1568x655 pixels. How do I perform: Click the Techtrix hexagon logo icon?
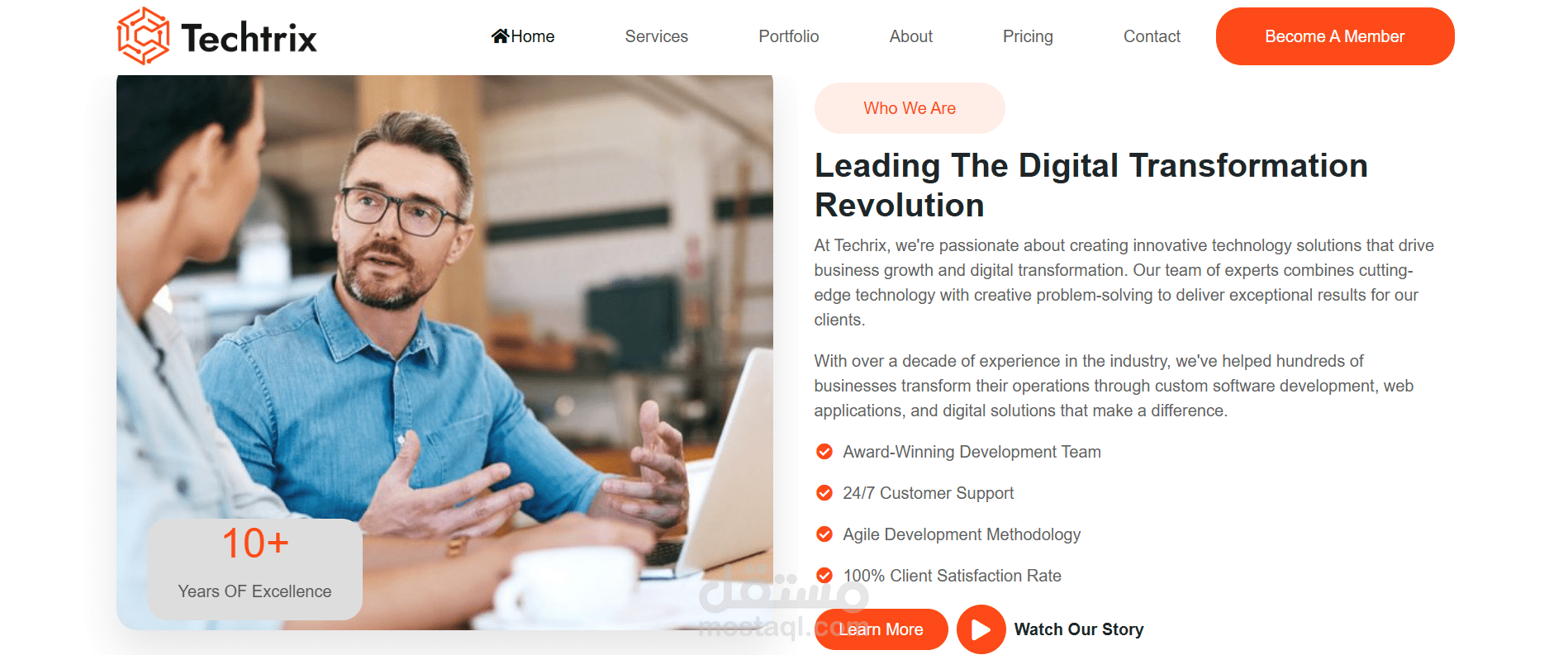point(143,36)
